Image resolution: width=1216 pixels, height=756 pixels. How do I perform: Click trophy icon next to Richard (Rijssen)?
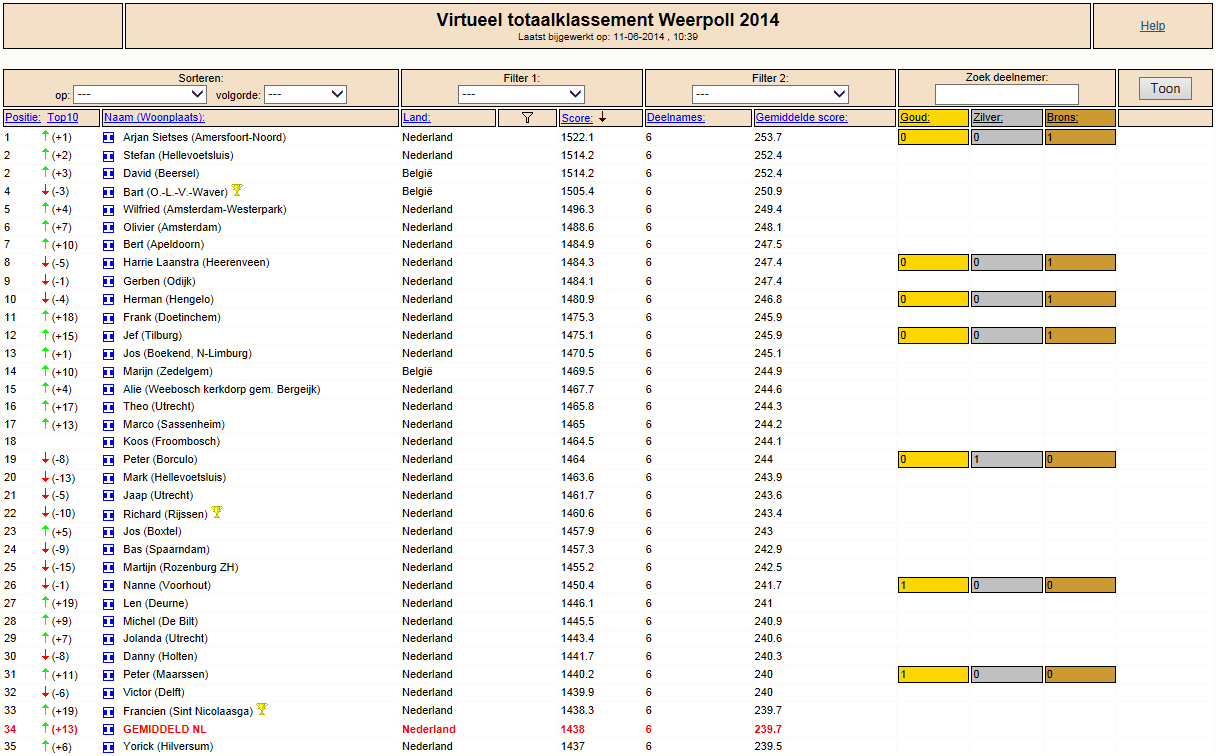(x=216, y=512)
